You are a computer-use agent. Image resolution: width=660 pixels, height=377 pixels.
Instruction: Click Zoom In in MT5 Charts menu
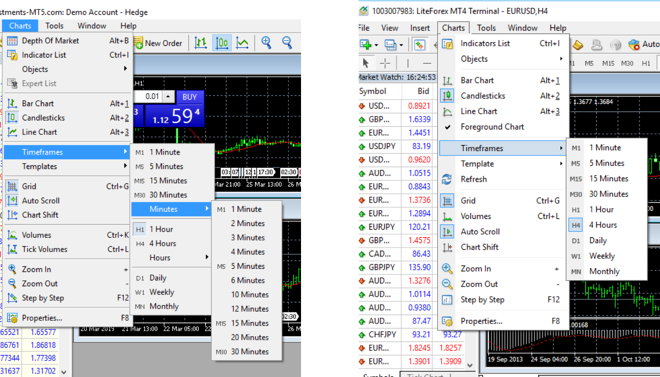67,269
